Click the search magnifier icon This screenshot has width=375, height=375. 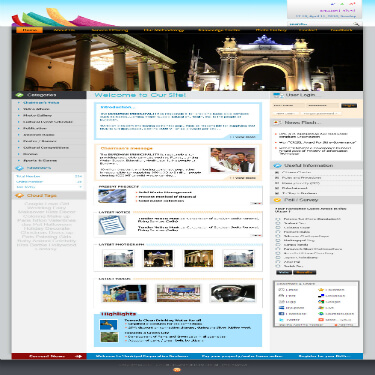(356, 24)
